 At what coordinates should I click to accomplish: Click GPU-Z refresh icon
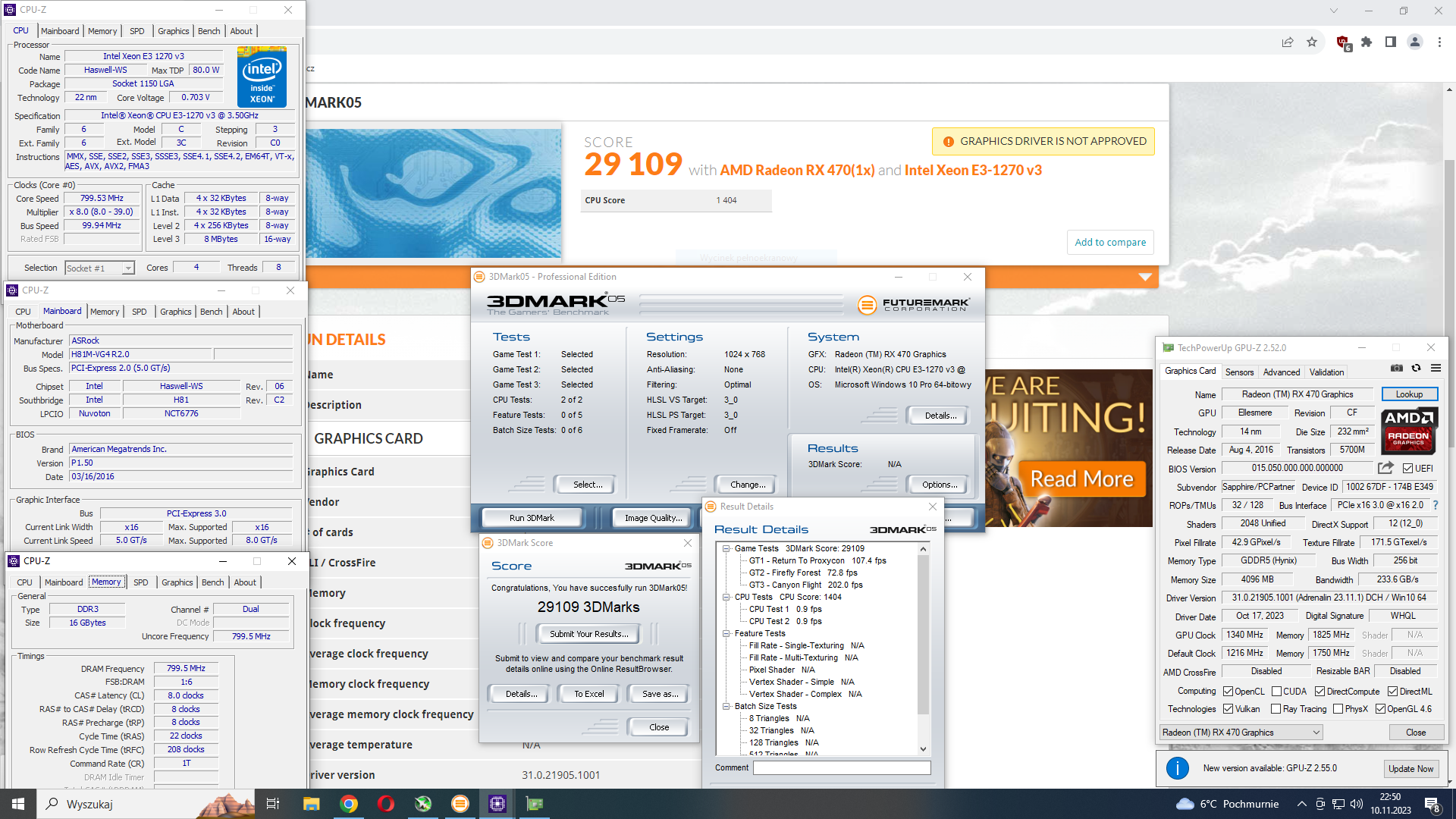coord(1416,369)
